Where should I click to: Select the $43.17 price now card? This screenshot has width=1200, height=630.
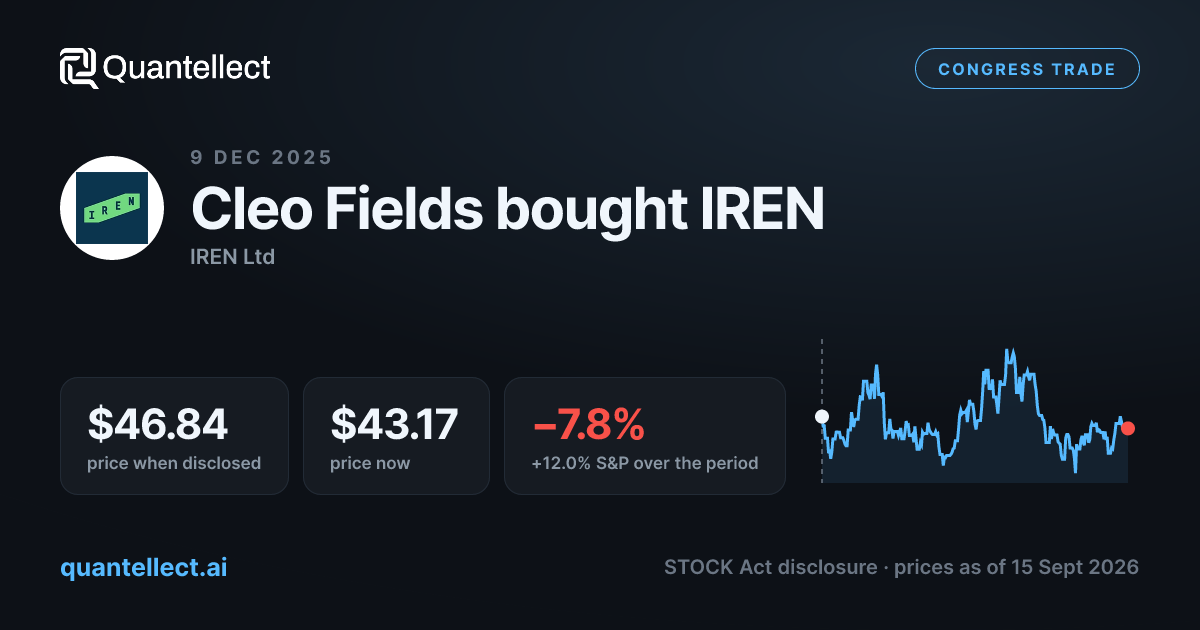pyautogui.click(x=396, y=435)
